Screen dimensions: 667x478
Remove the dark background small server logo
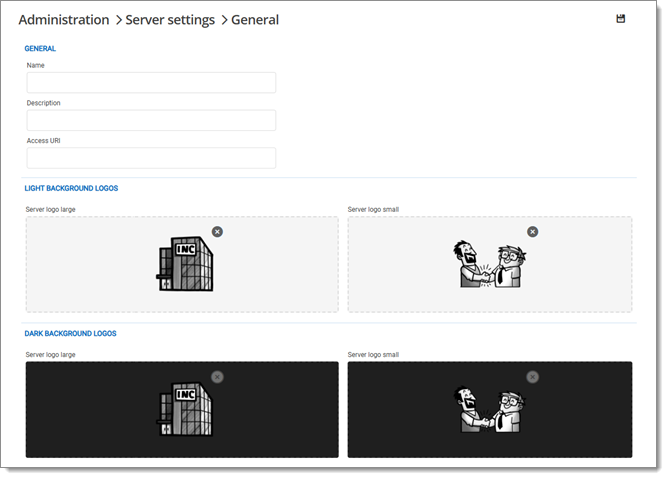pyautogui.click(x=532, y=376)
